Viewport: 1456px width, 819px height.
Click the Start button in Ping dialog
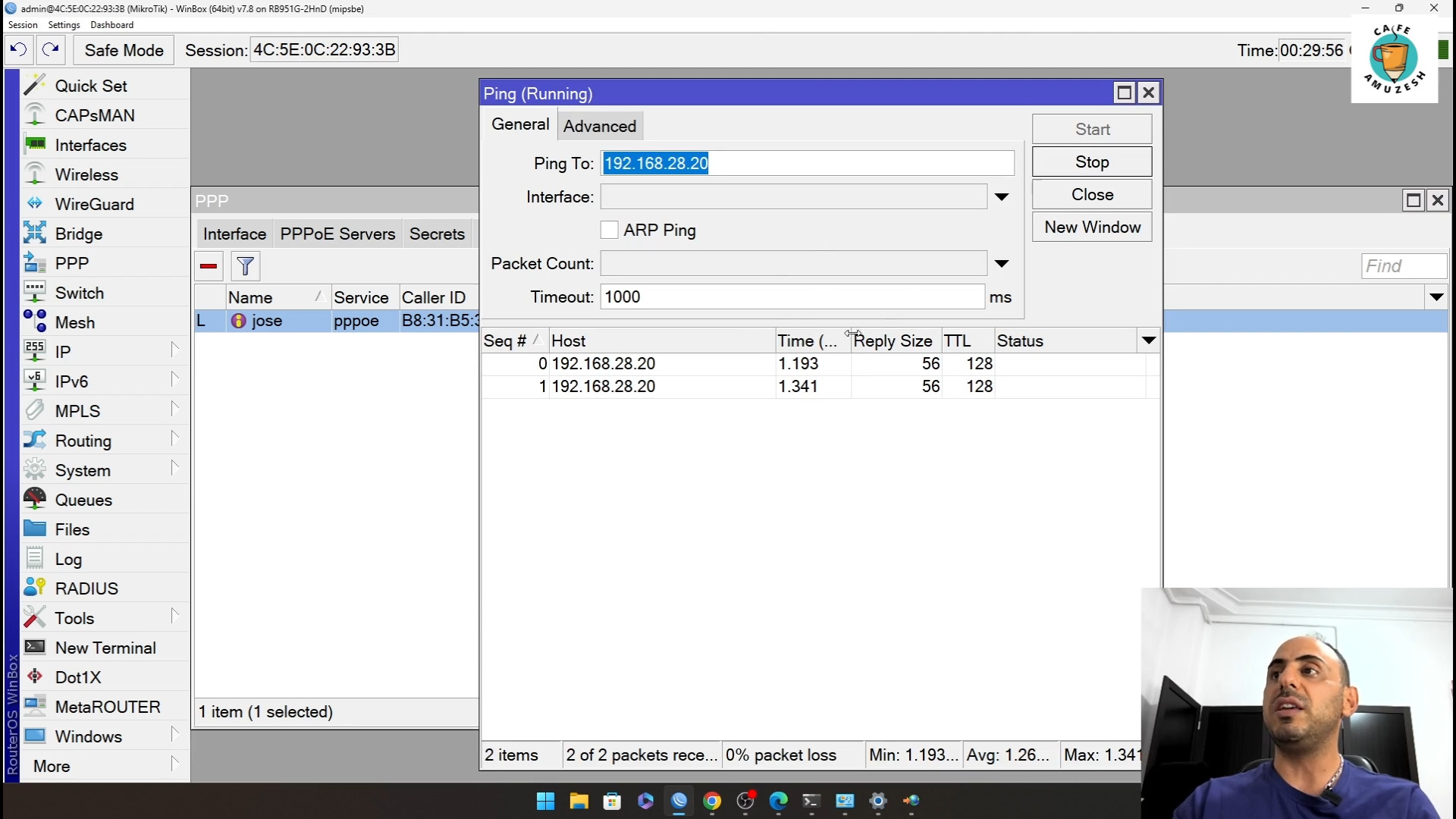[1092, 129]
